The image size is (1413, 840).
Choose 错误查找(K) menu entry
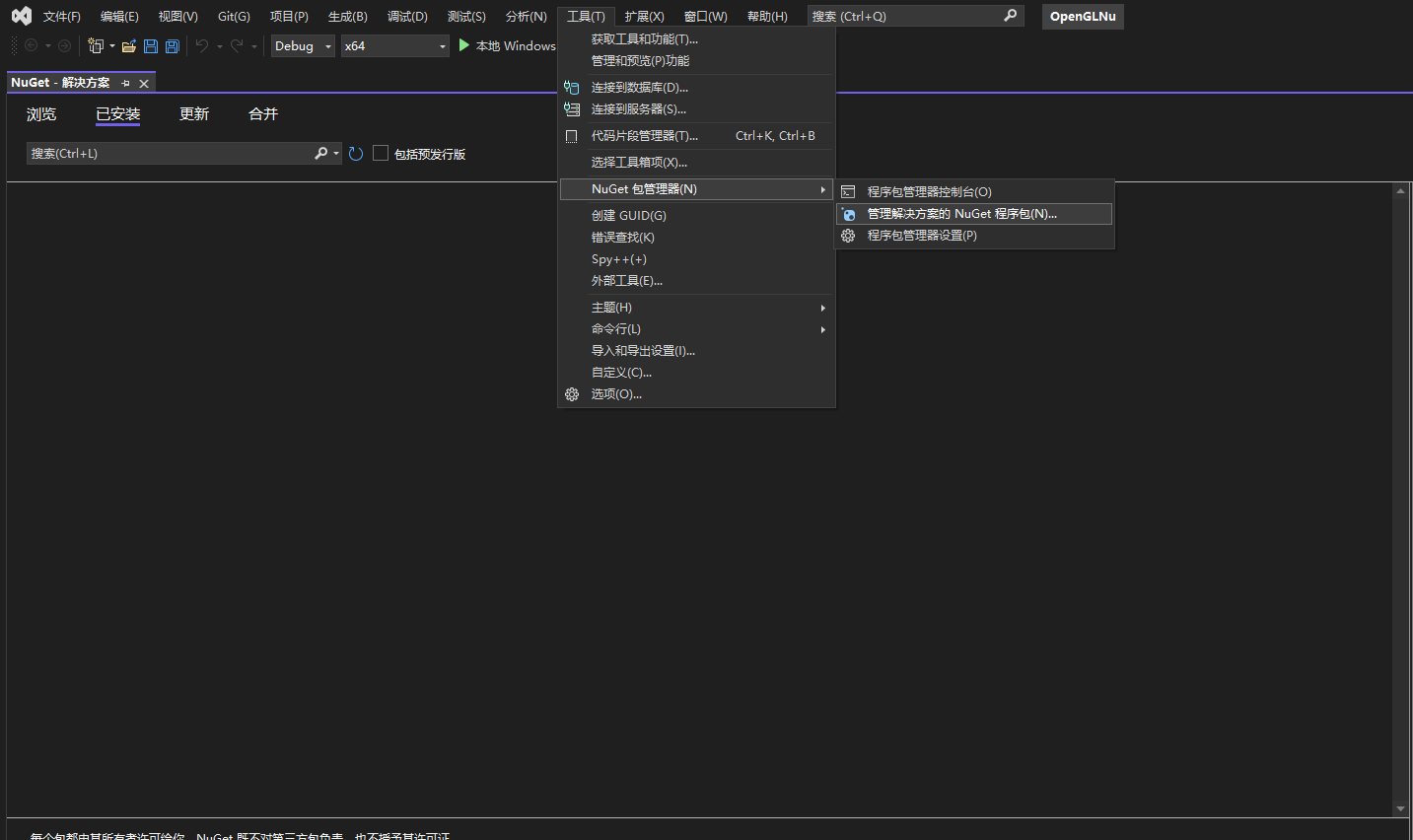[696, 238]
